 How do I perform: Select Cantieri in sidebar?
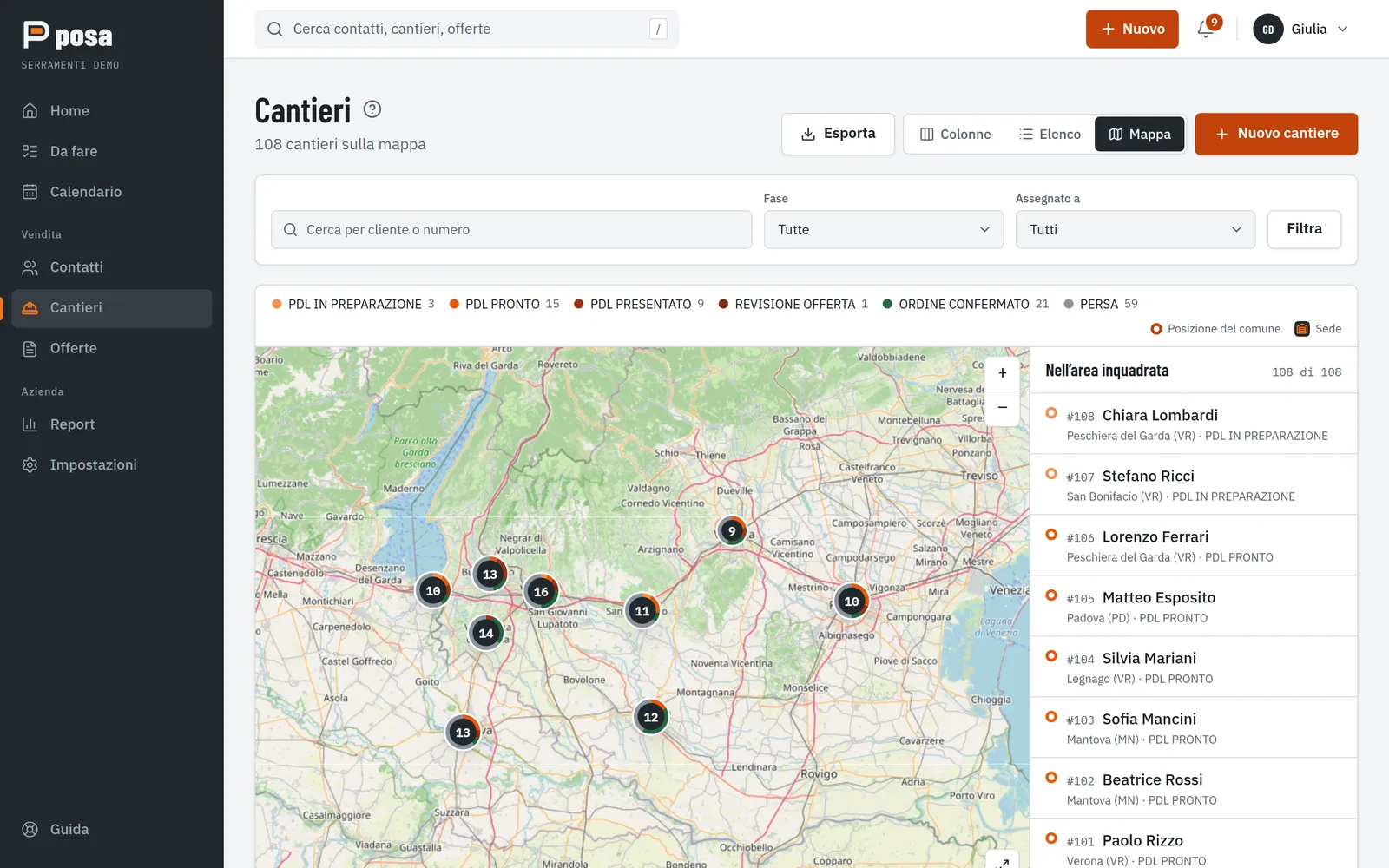(112, 308)
